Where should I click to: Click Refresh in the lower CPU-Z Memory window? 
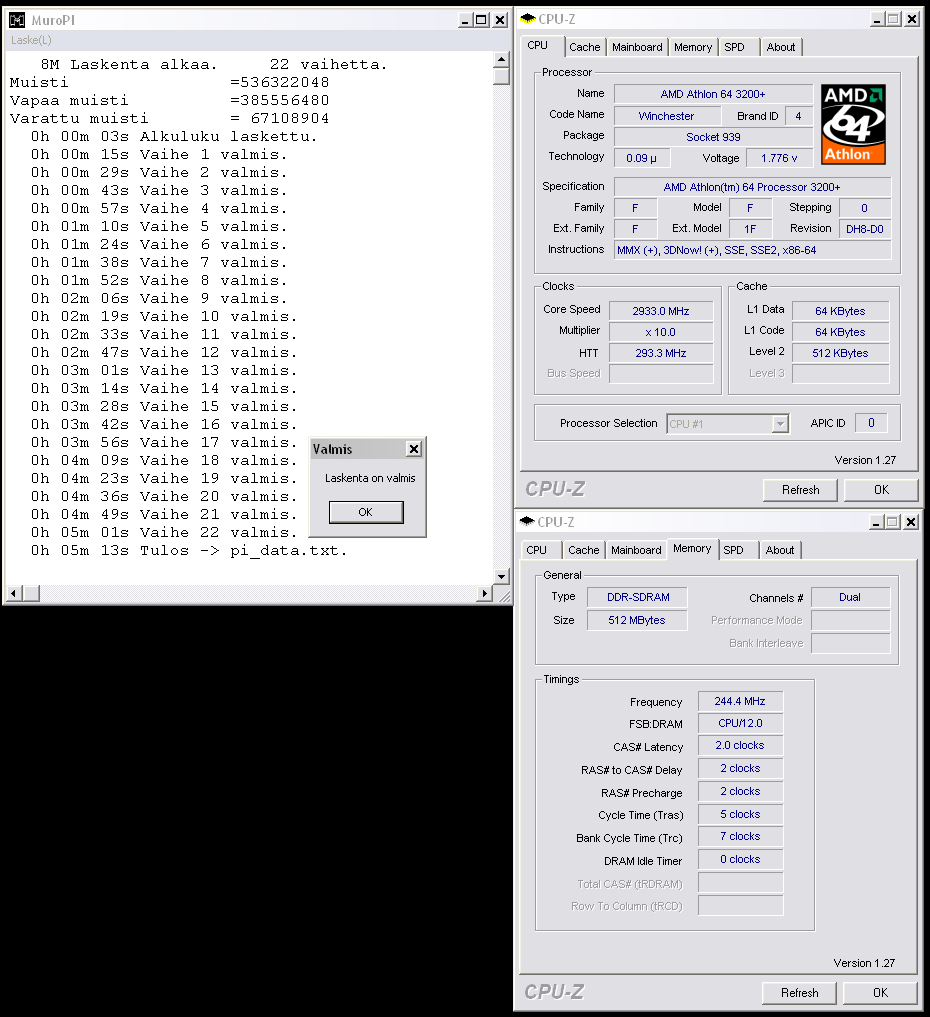799,992
